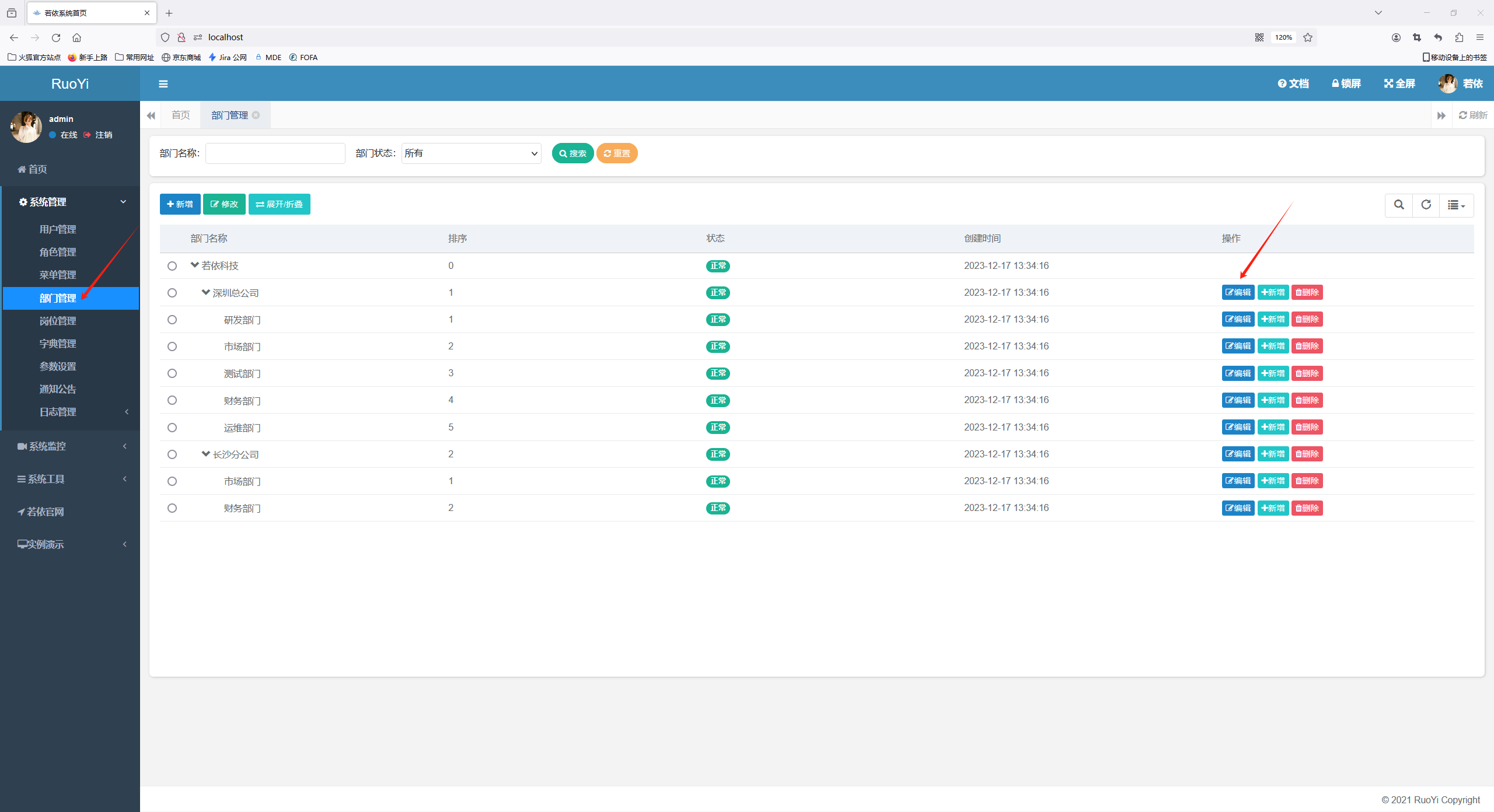The image size is (1494, 812).
Task: Click the green 搜索 button
Action: coord(573,153)
